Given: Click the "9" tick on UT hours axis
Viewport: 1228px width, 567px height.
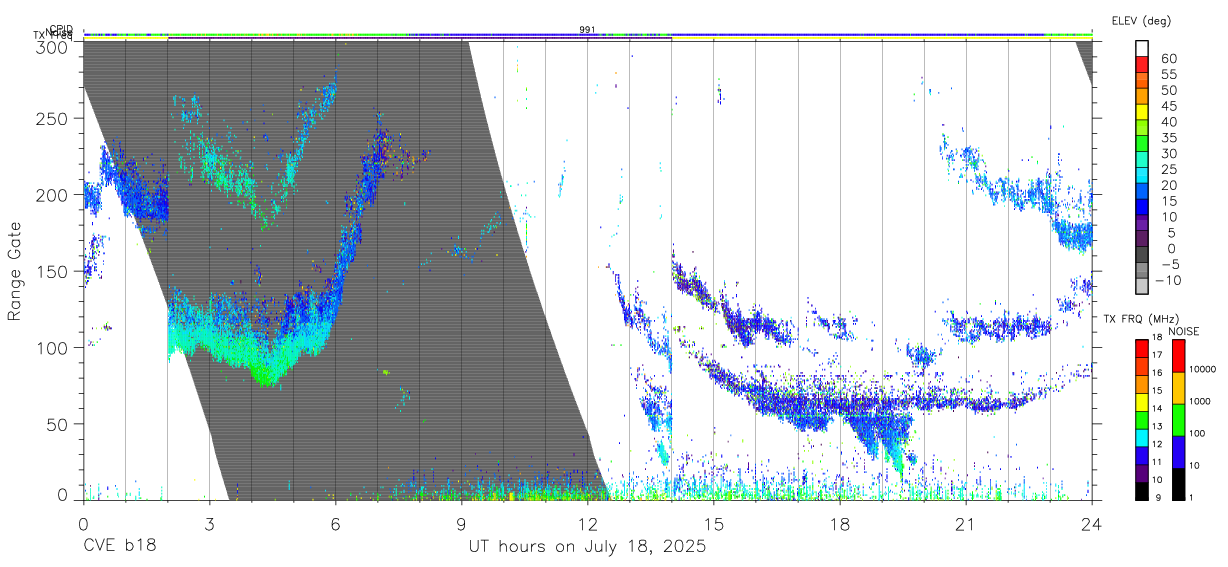Looking at the screenshot, I should click(x=461, y=524).
